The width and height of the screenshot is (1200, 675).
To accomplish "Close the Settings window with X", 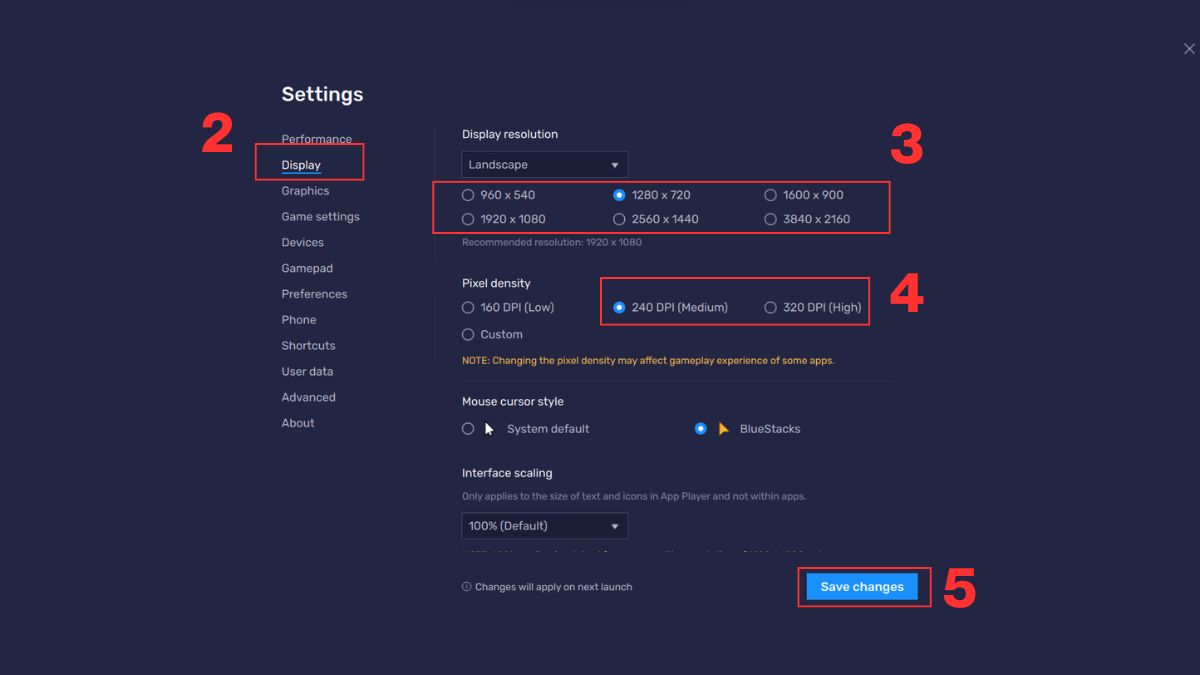I will 1188,49.
